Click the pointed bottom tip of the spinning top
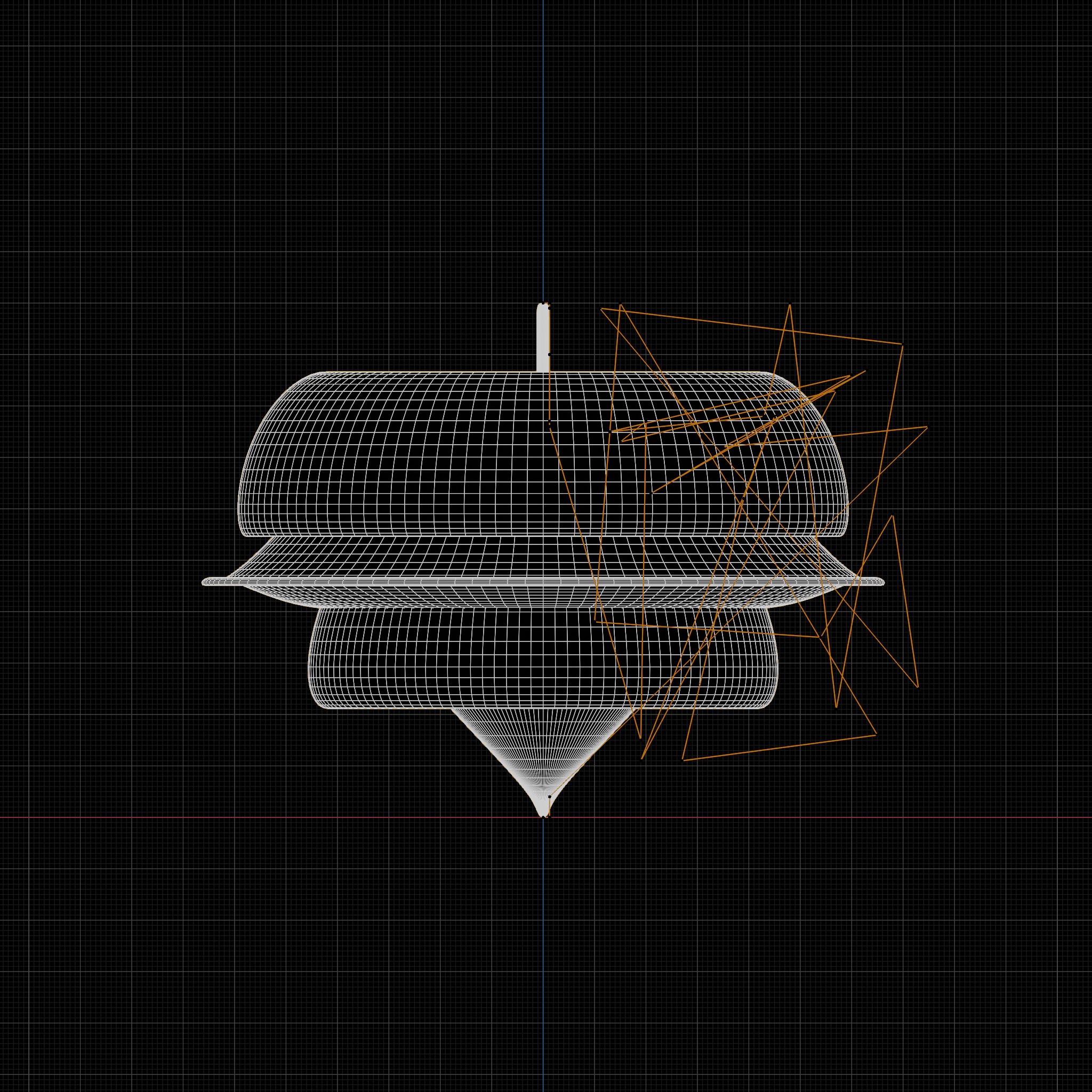The width and height of the screenshot is (1092, 1092). tap(543, 809)
